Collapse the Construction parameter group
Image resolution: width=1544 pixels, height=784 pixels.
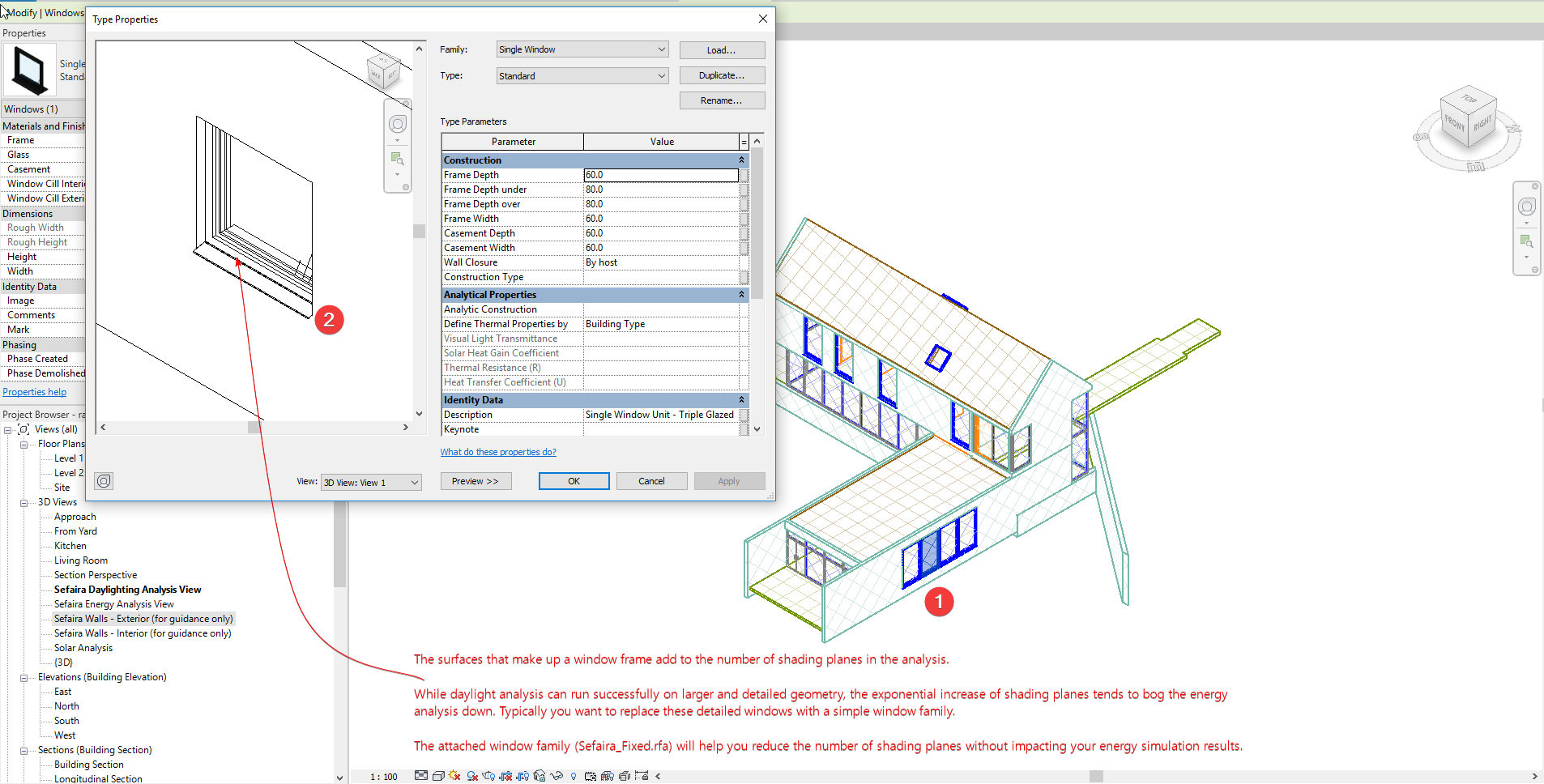[741, 160]
